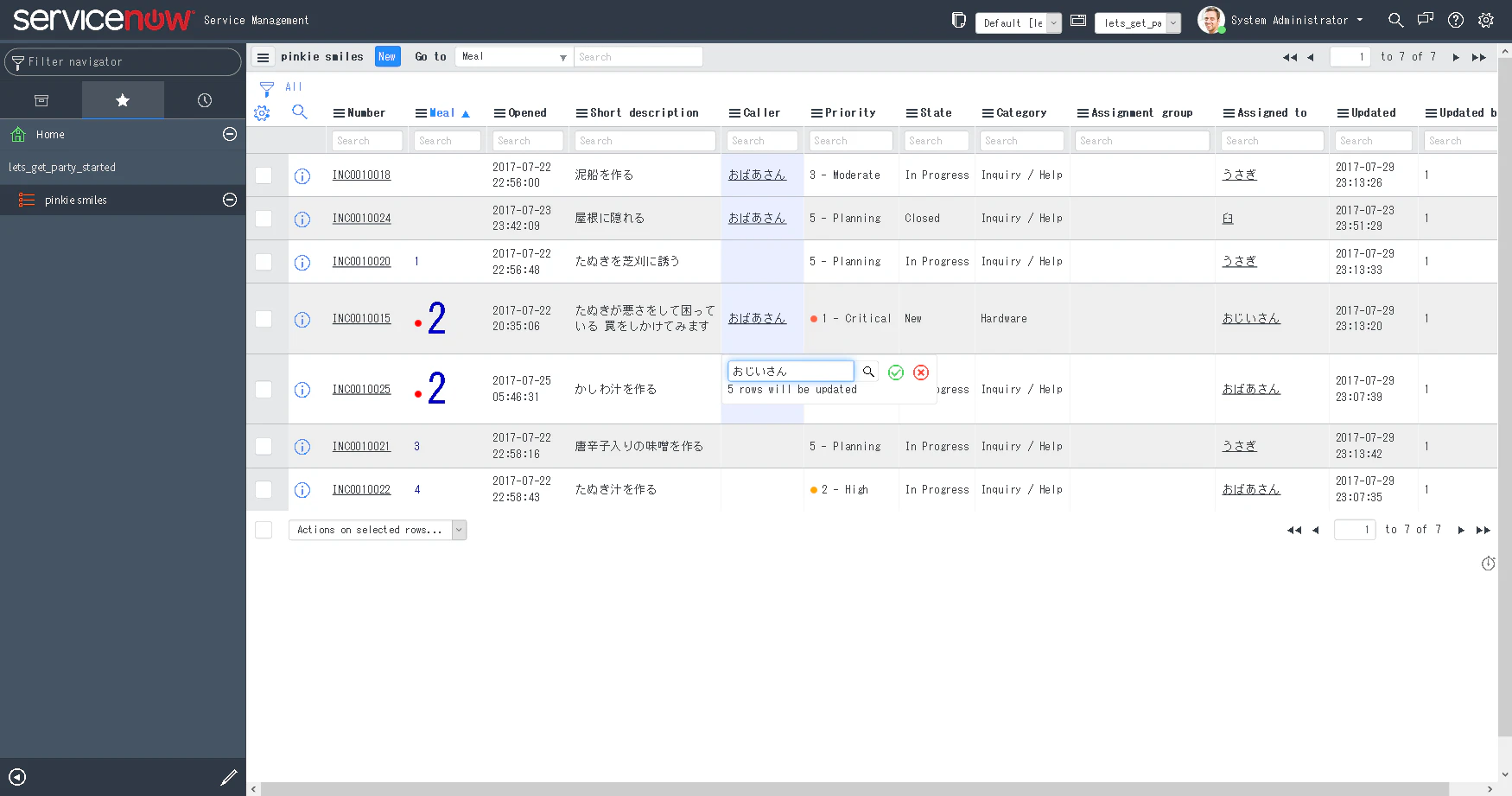Select the checkbox for row INC0010022
The height and width of the screenshot is (796, 1512).
click(x=264, y=490)
